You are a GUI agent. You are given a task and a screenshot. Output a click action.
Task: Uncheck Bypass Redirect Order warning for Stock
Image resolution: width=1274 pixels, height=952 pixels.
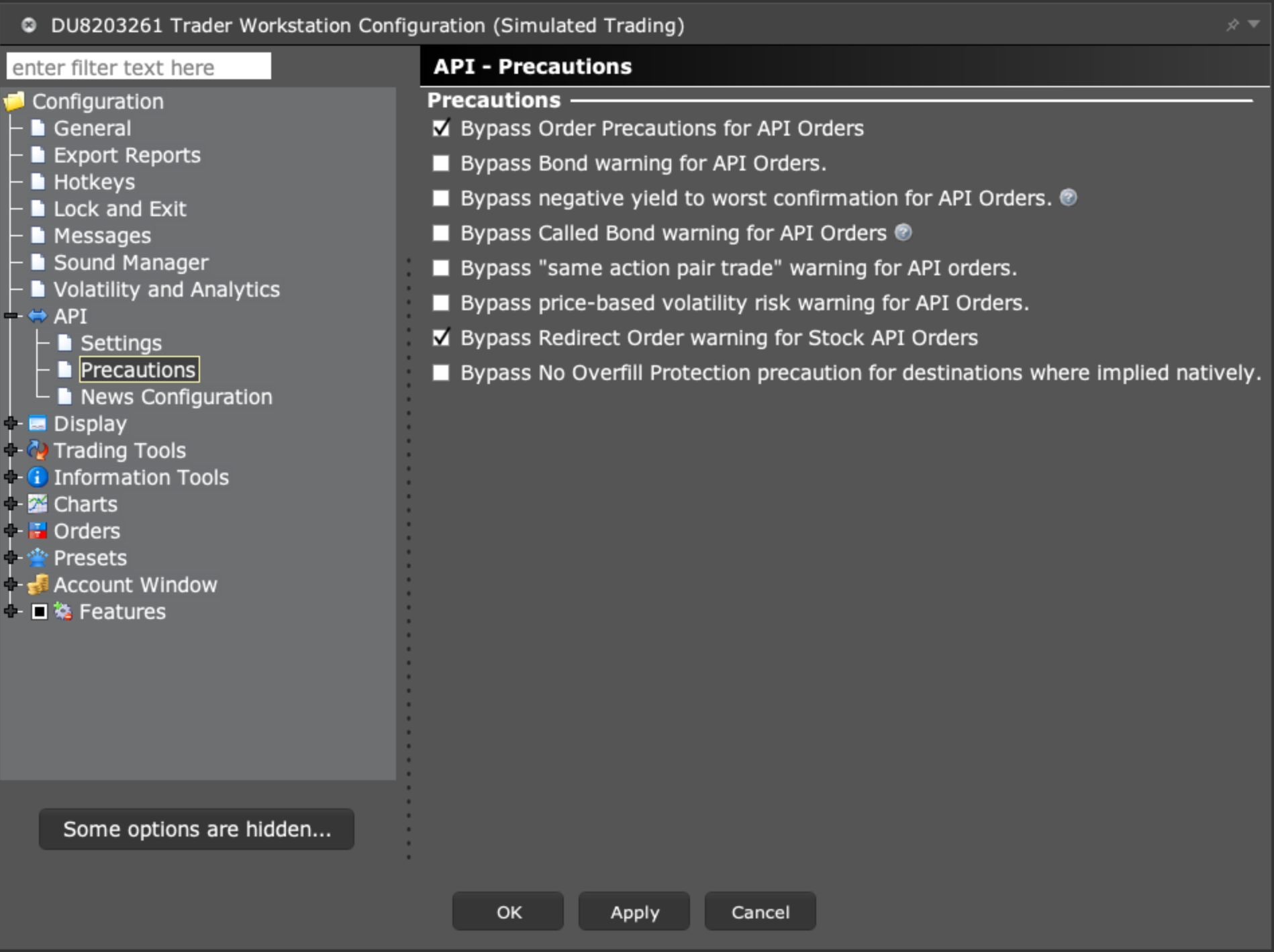point(441,337)
